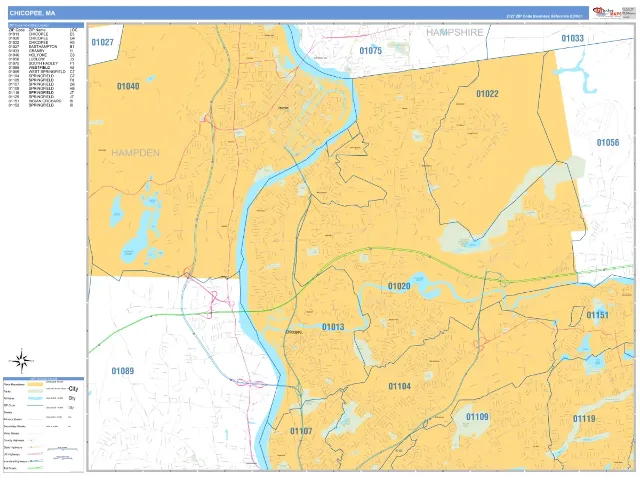Click the WEST SPRINGFIELD row in the ZIP index
The width and height of the screenshot is (640, 480).
click(42, 71)
